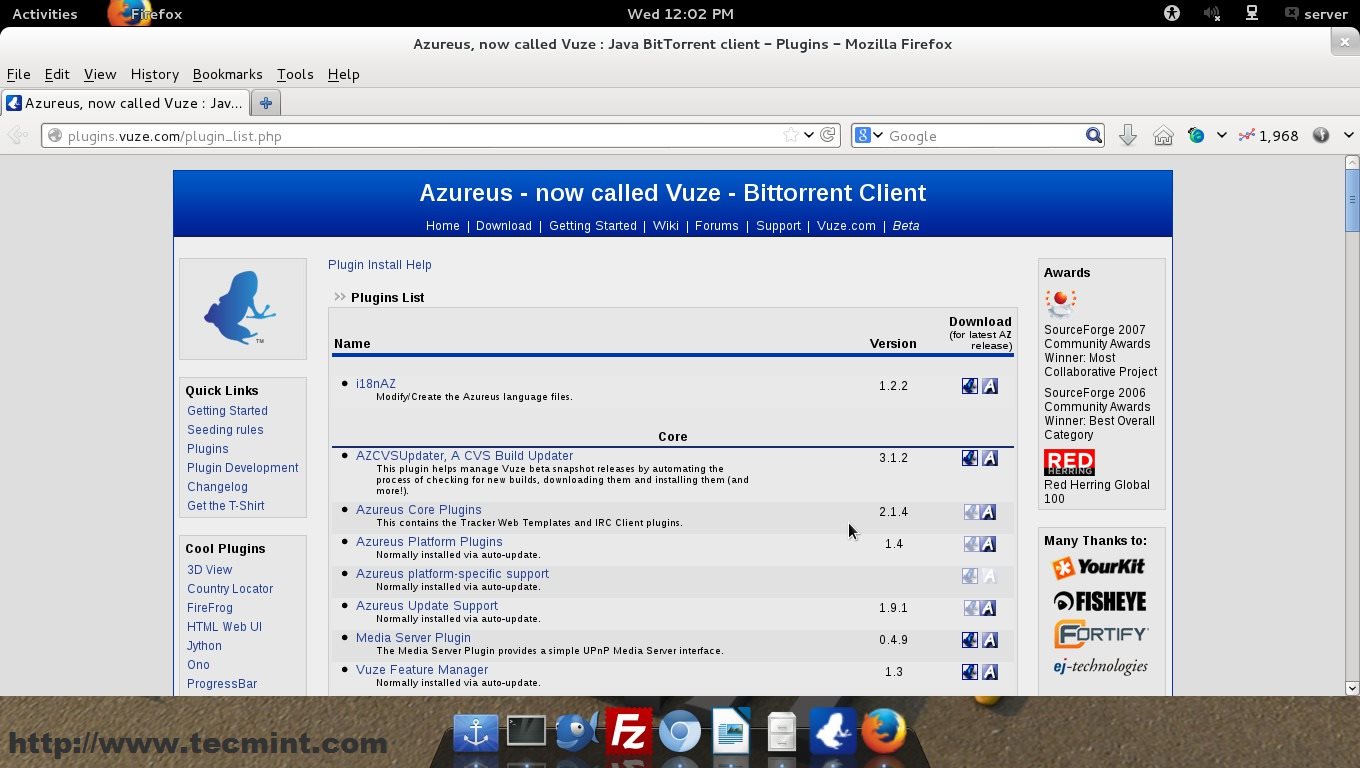Image resolution: width=1360 pixels, height=768 pixels.
Task: Click the anchor icon in the dock
Action: click(476, 733)
